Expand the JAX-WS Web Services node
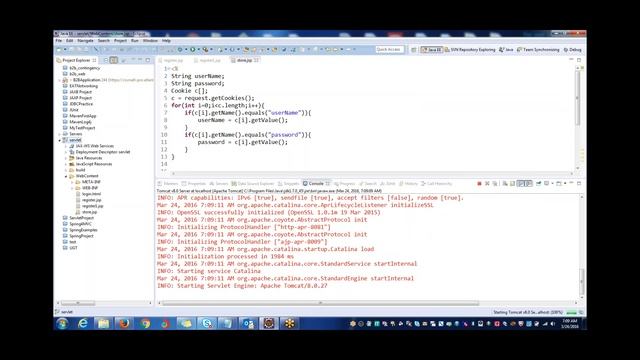The width and height of the screenshot is (640, 360). point(66,146)
